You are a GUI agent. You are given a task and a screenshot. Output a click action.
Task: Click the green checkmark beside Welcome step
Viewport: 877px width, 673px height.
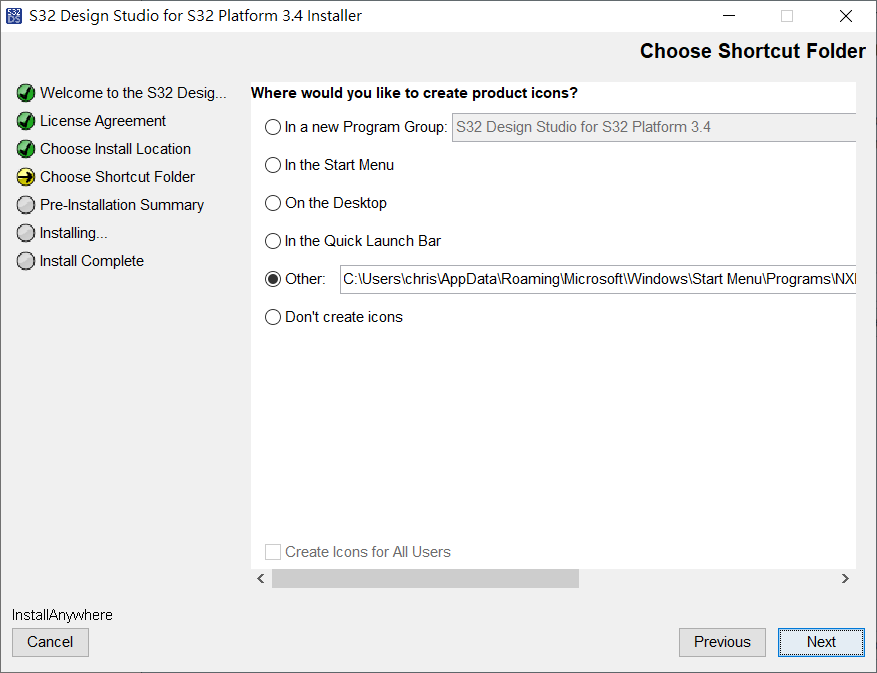26,93
